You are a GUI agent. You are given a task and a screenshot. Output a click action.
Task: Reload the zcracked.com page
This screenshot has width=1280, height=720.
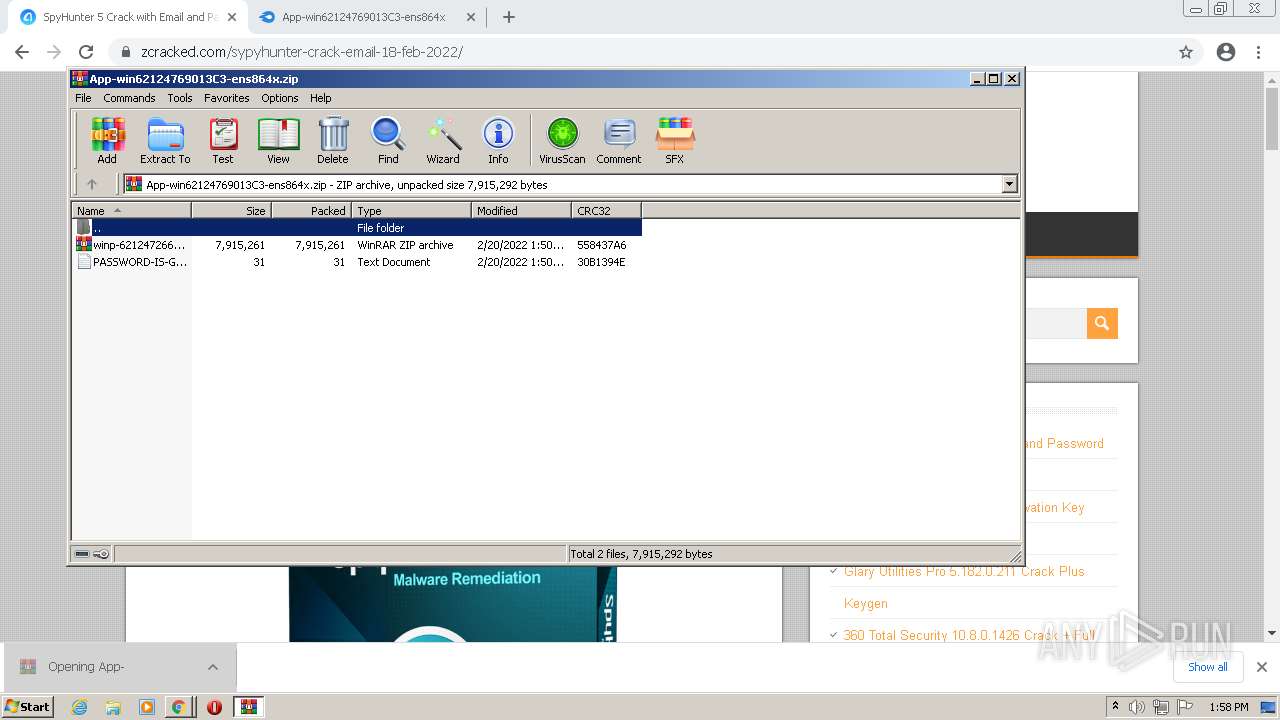coord(86,52)
